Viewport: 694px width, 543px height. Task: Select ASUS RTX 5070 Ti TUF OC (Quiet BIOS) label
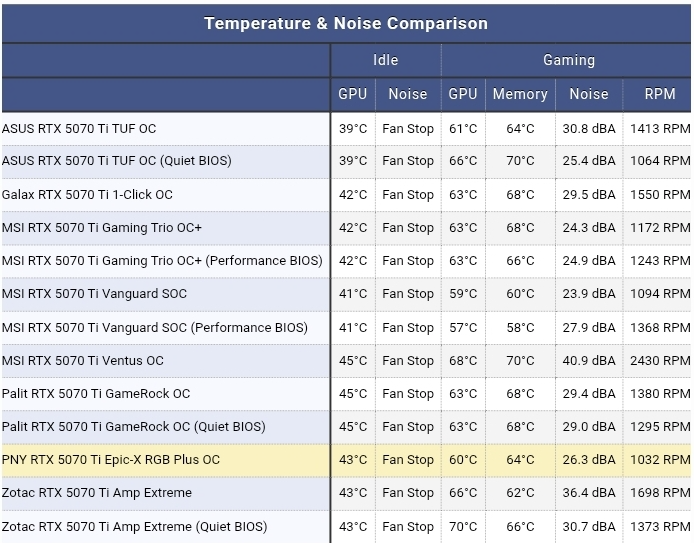coord(116,161)
